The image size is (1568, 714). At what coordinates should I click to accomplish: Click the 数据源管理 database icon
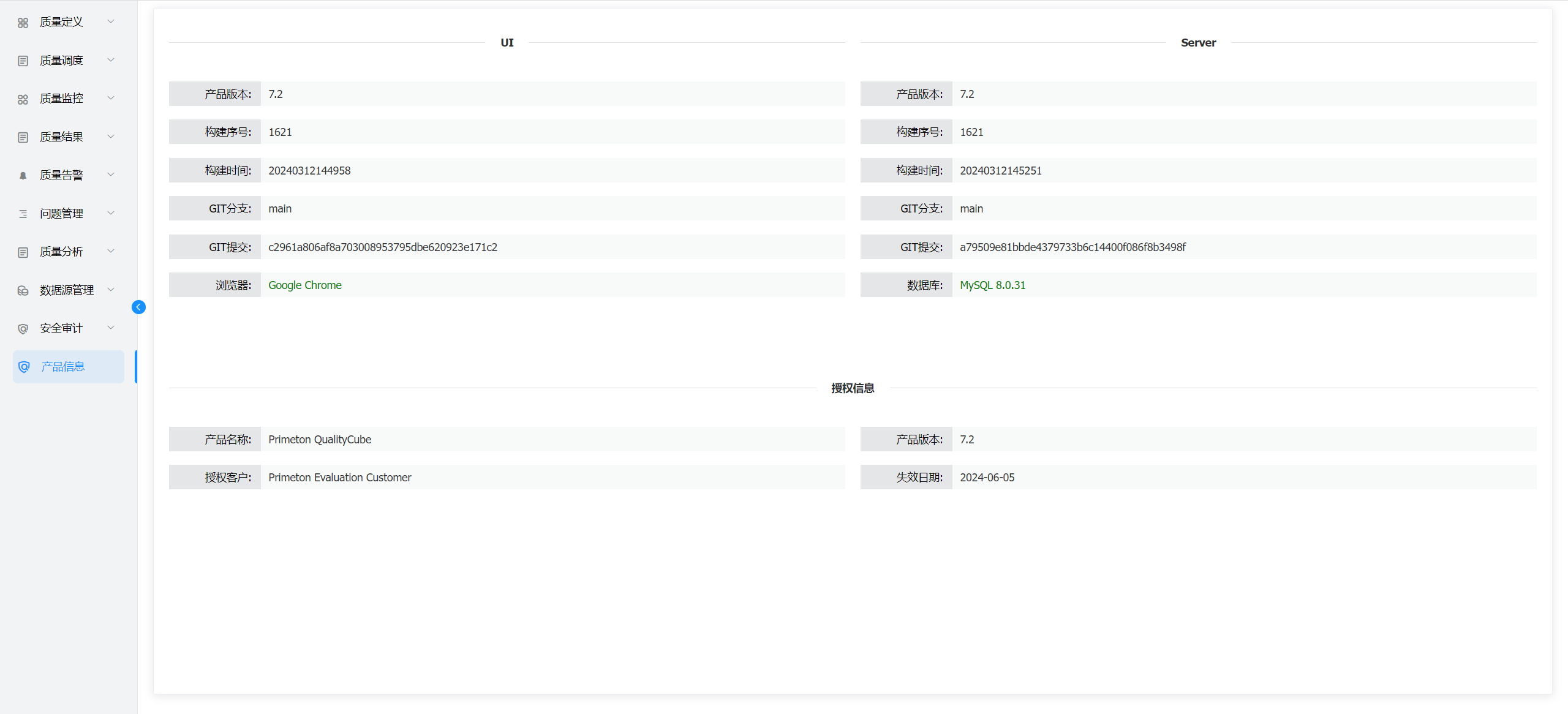(x=23, y=290)
